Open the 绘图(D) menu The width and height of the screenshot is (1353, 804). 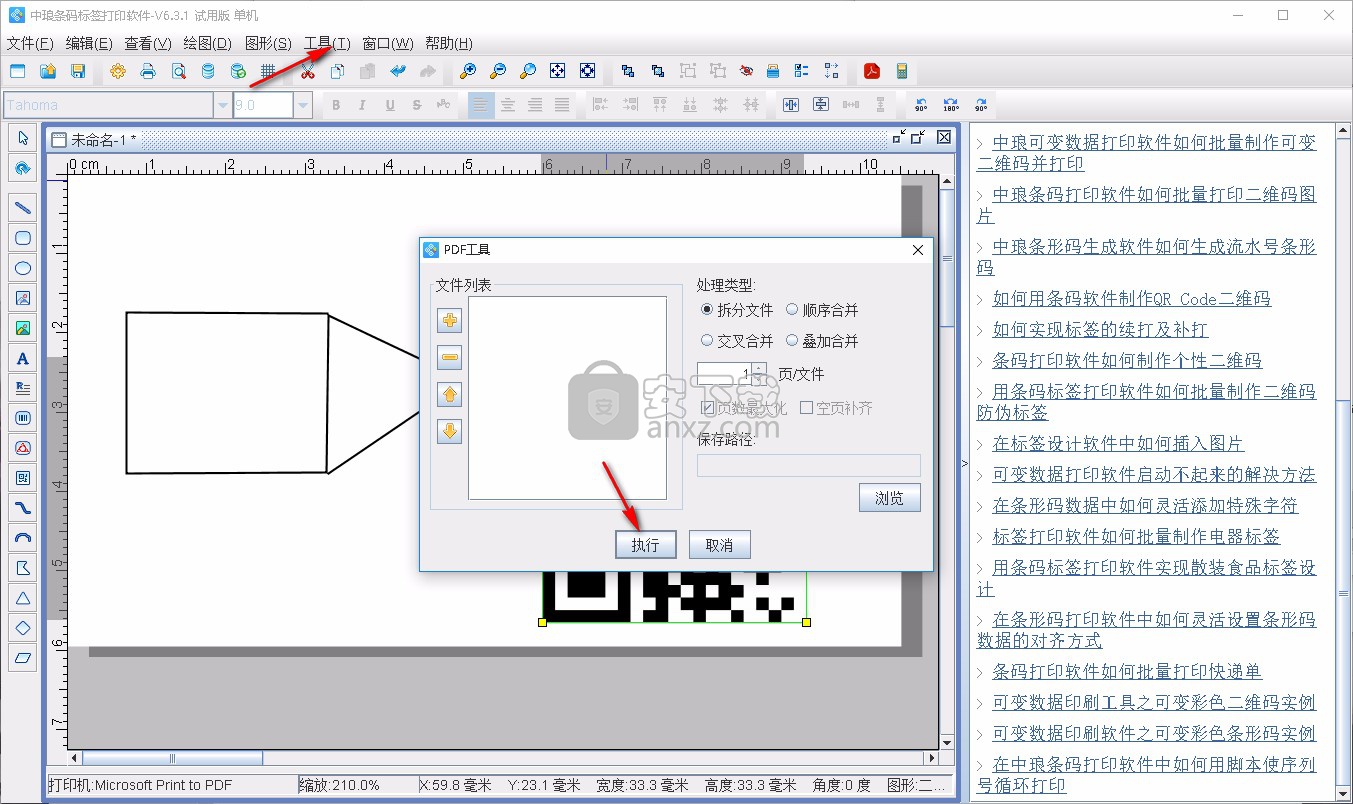pos(207,43)
